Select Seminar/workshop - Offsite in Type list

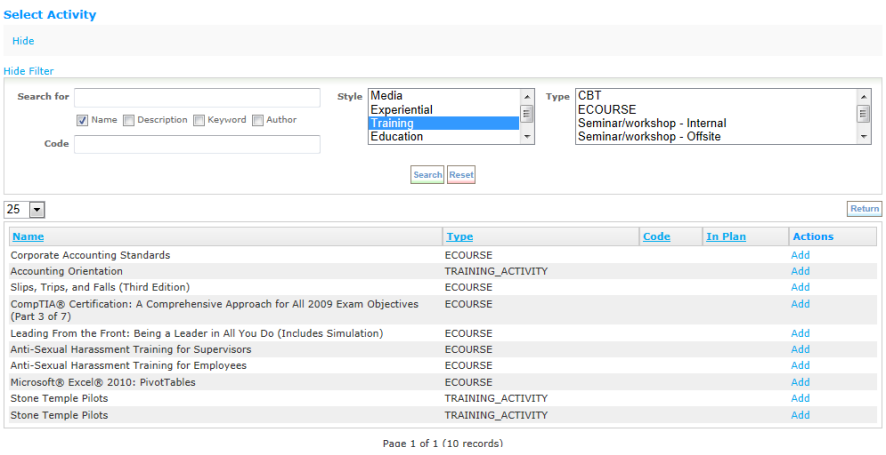pos(716,137)
